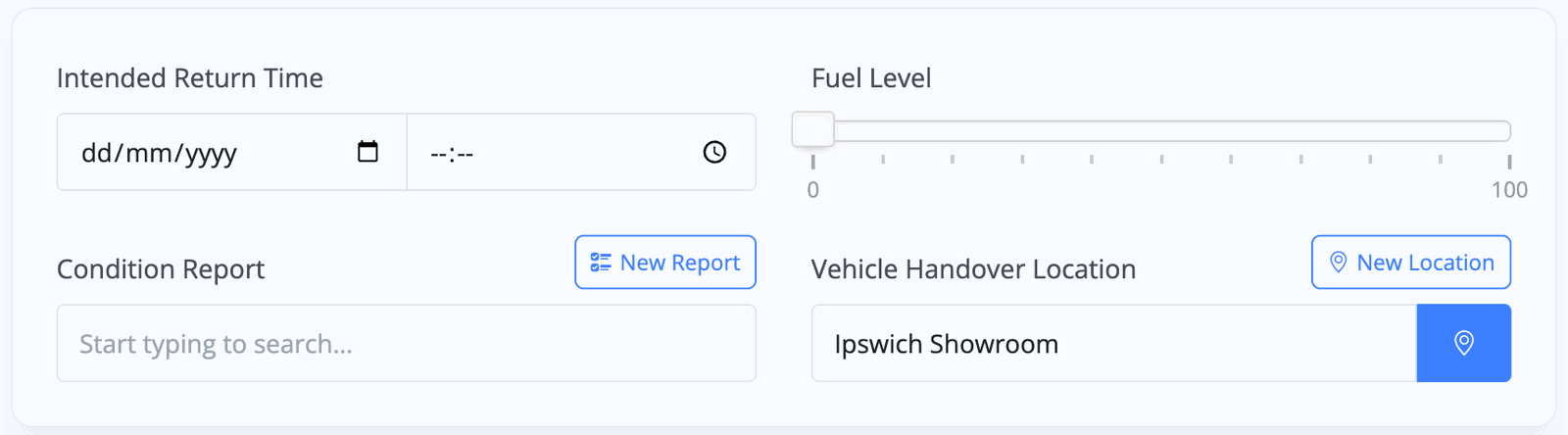Open the clock time picker icon

[x=714, y=152]
